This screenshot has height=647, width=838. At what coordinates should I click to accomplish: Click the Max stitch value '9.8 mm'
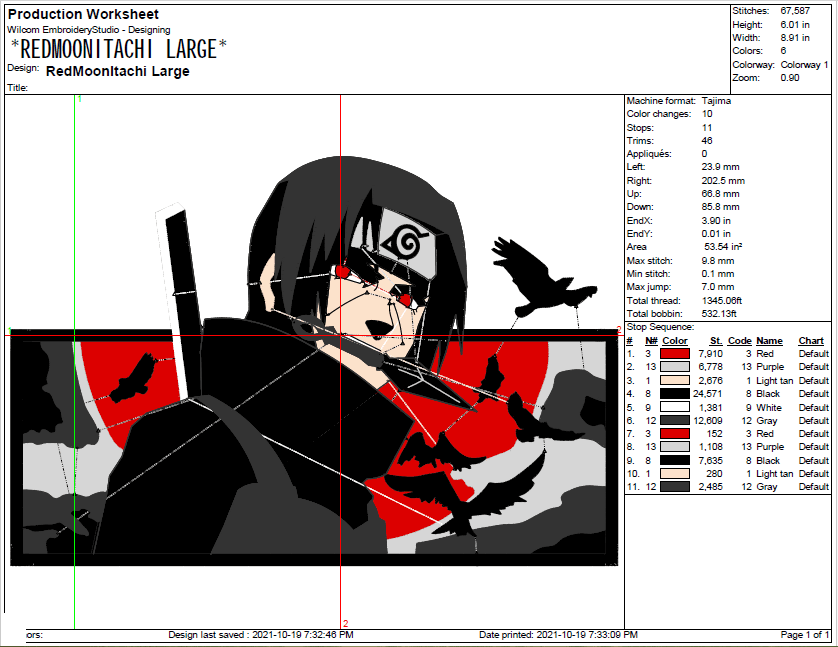click(x=718, y=261)
